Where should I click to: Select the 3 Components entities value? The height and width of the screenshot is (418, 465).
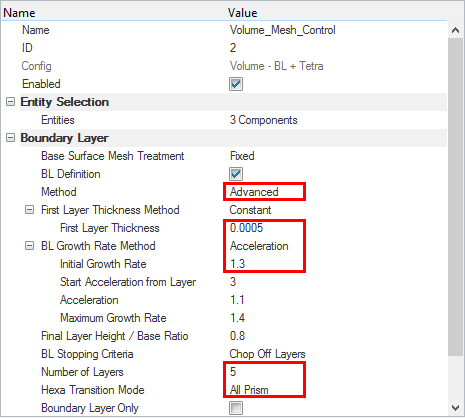pyautogui.click(x=263, y=120)
